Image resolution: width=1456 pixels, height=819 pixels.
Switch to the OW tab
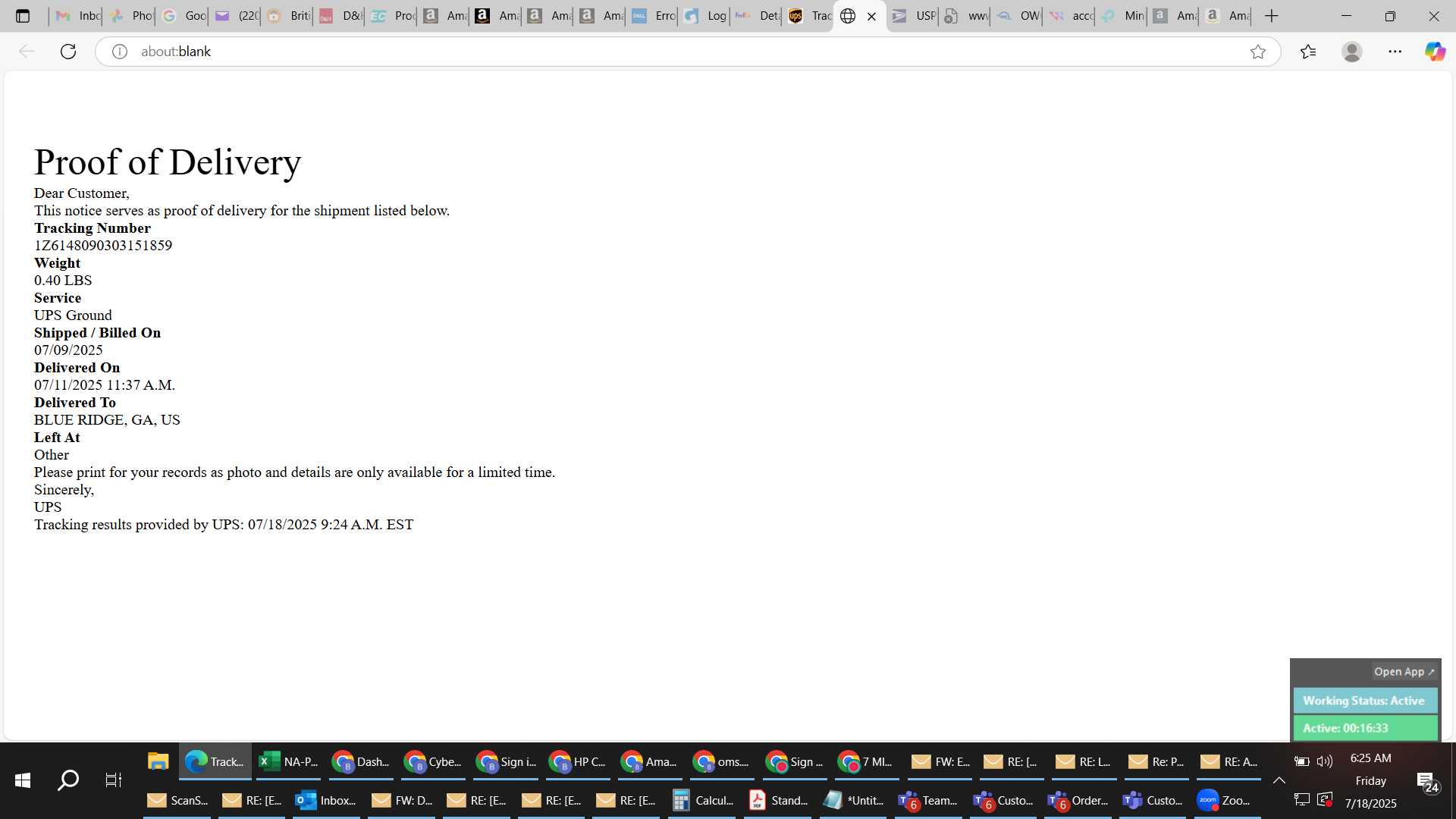(x=1018, y=16)
